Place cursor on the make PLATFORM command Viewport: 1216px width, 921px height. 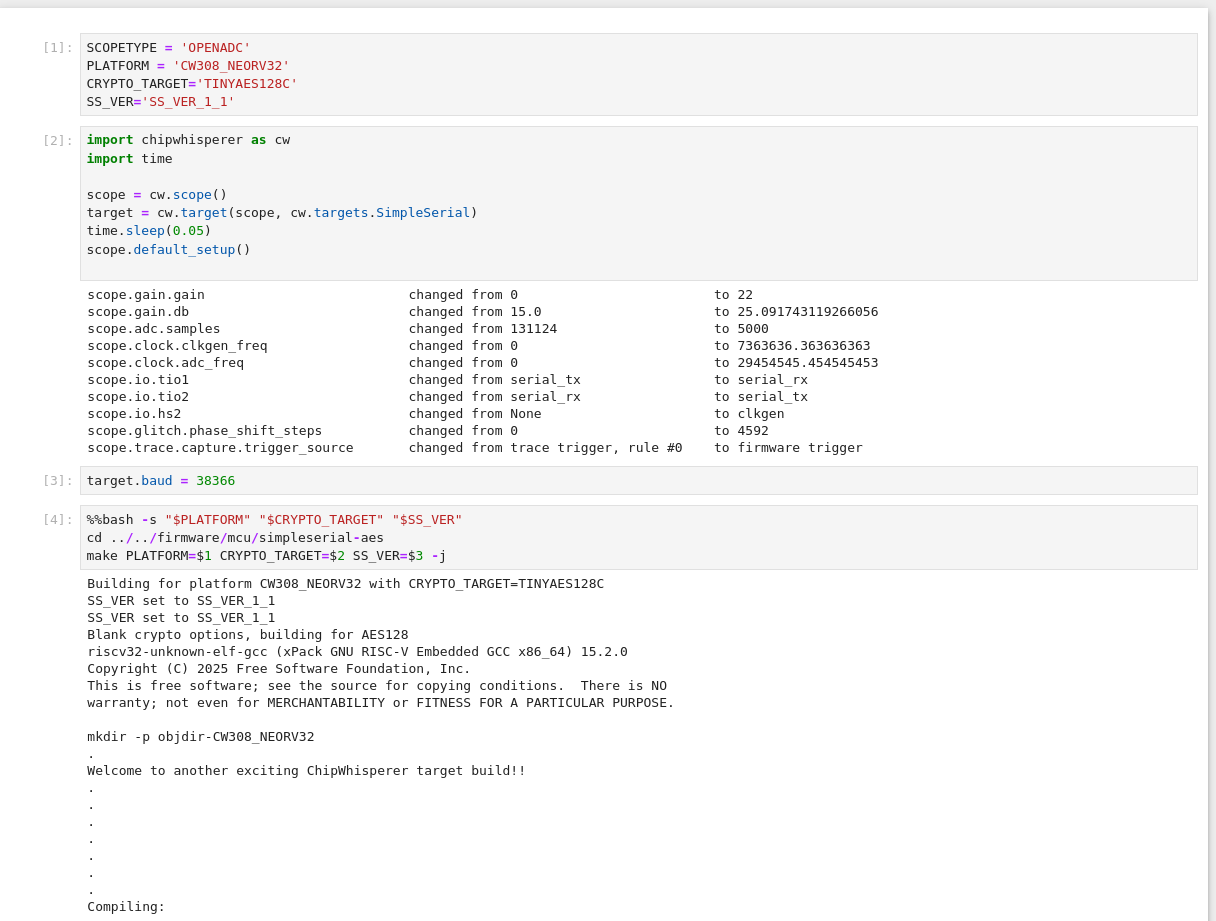pyautogui.click(x=266, y=555)
